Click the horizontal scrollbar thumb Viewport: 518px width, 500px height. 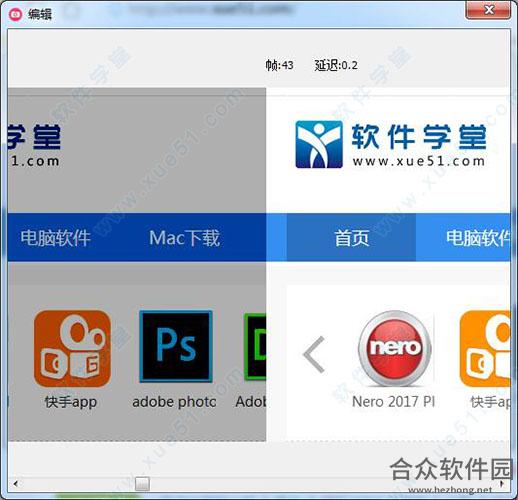[x=142, y=484]
